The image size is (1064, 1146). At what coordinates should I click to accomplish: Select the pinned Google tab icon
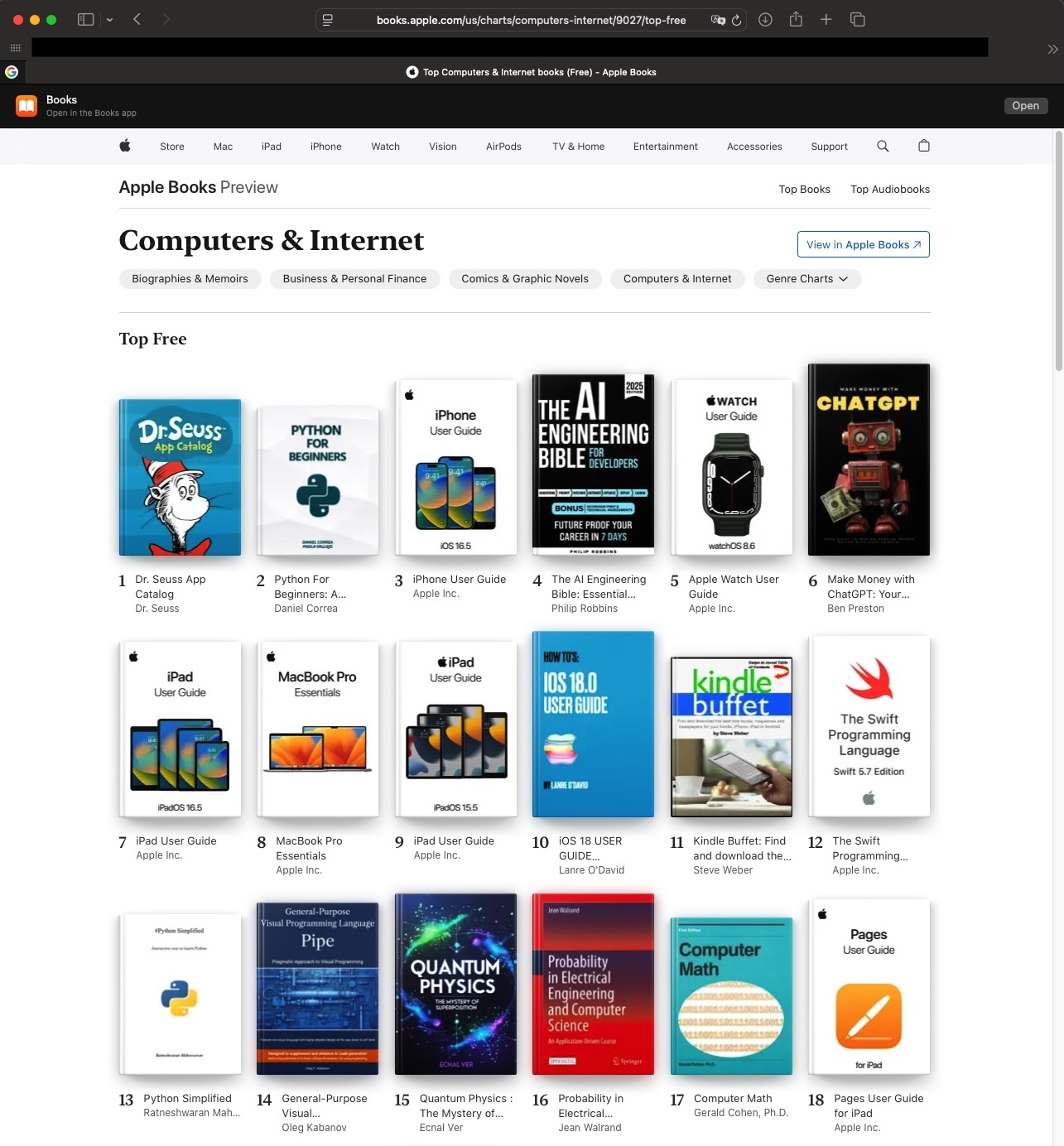12,72
